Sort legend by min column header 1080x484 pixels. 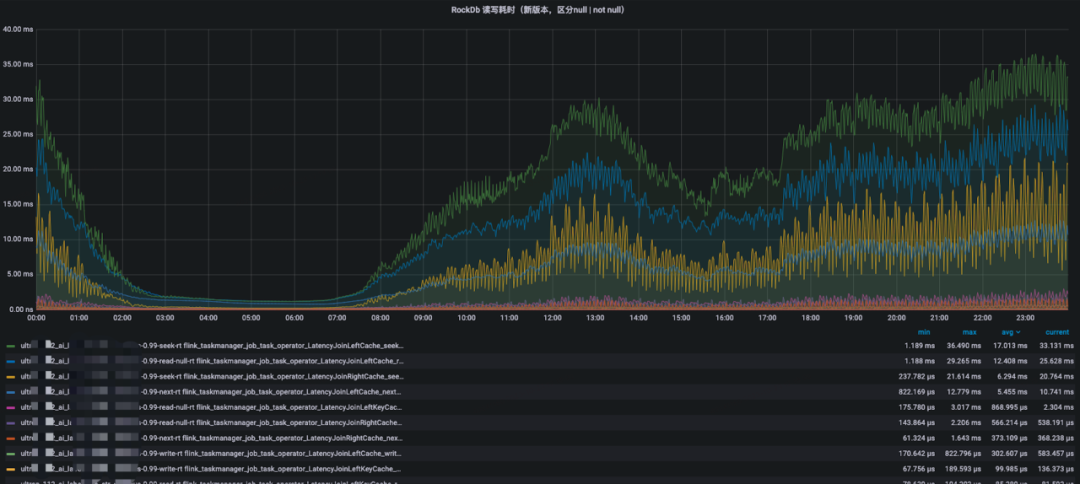click(x=924, y=333)
